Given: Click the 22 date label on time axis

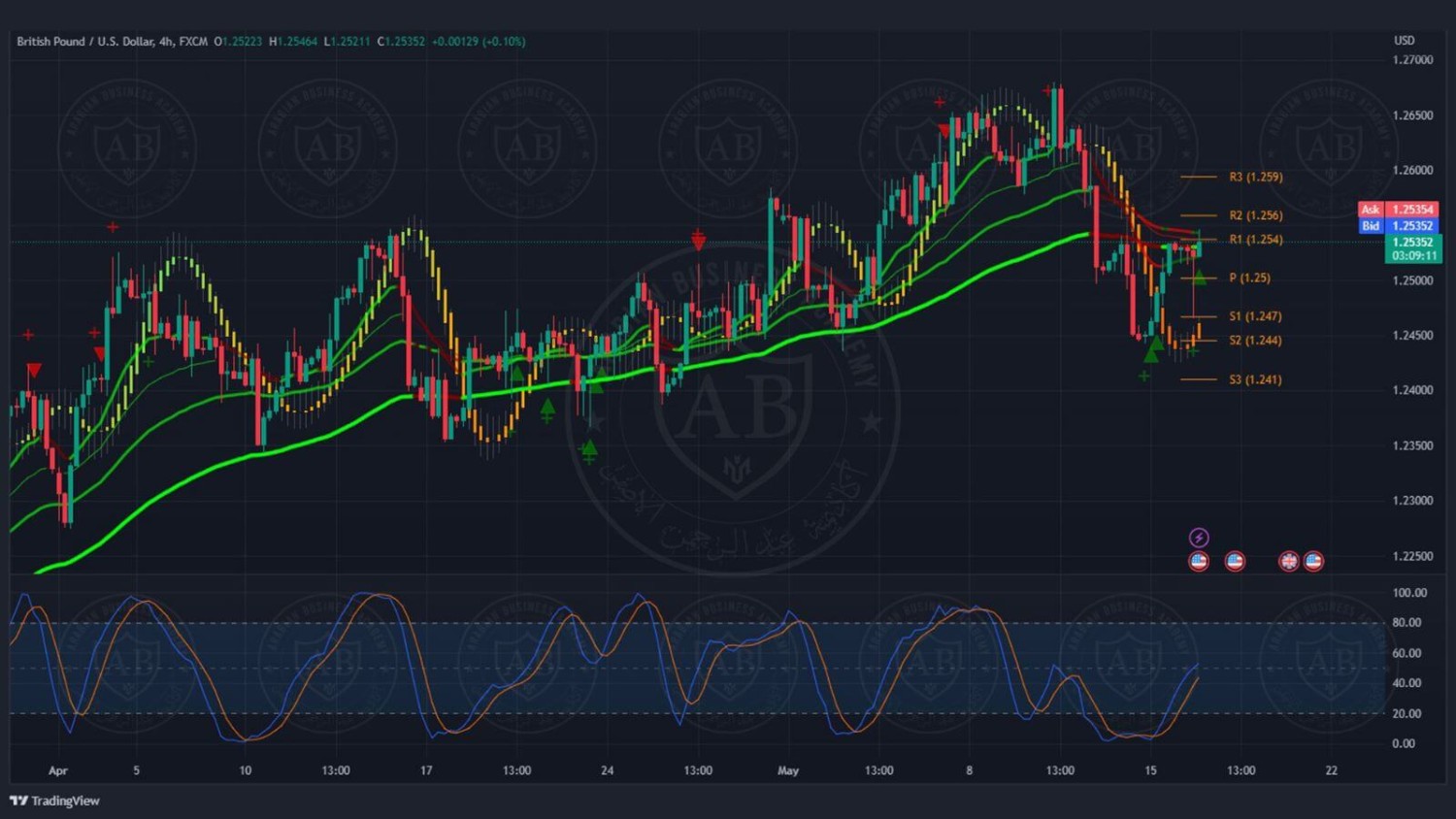Looking at the screenshot, I should (x=1331, y=770).
